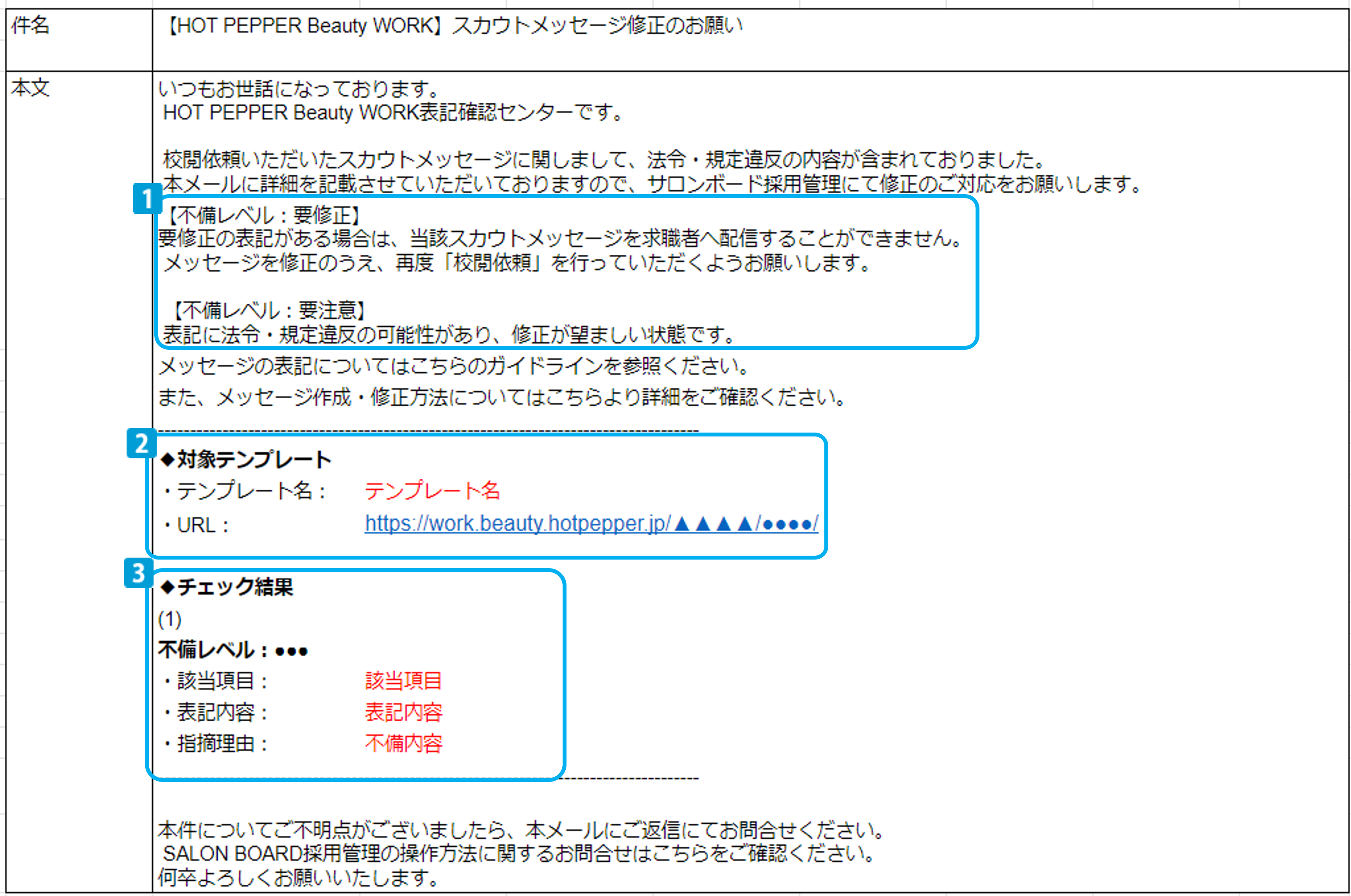Click the red placeholder 不備内容
The height and width of the screenshot is (896, 1351).
tap(403, 744)
